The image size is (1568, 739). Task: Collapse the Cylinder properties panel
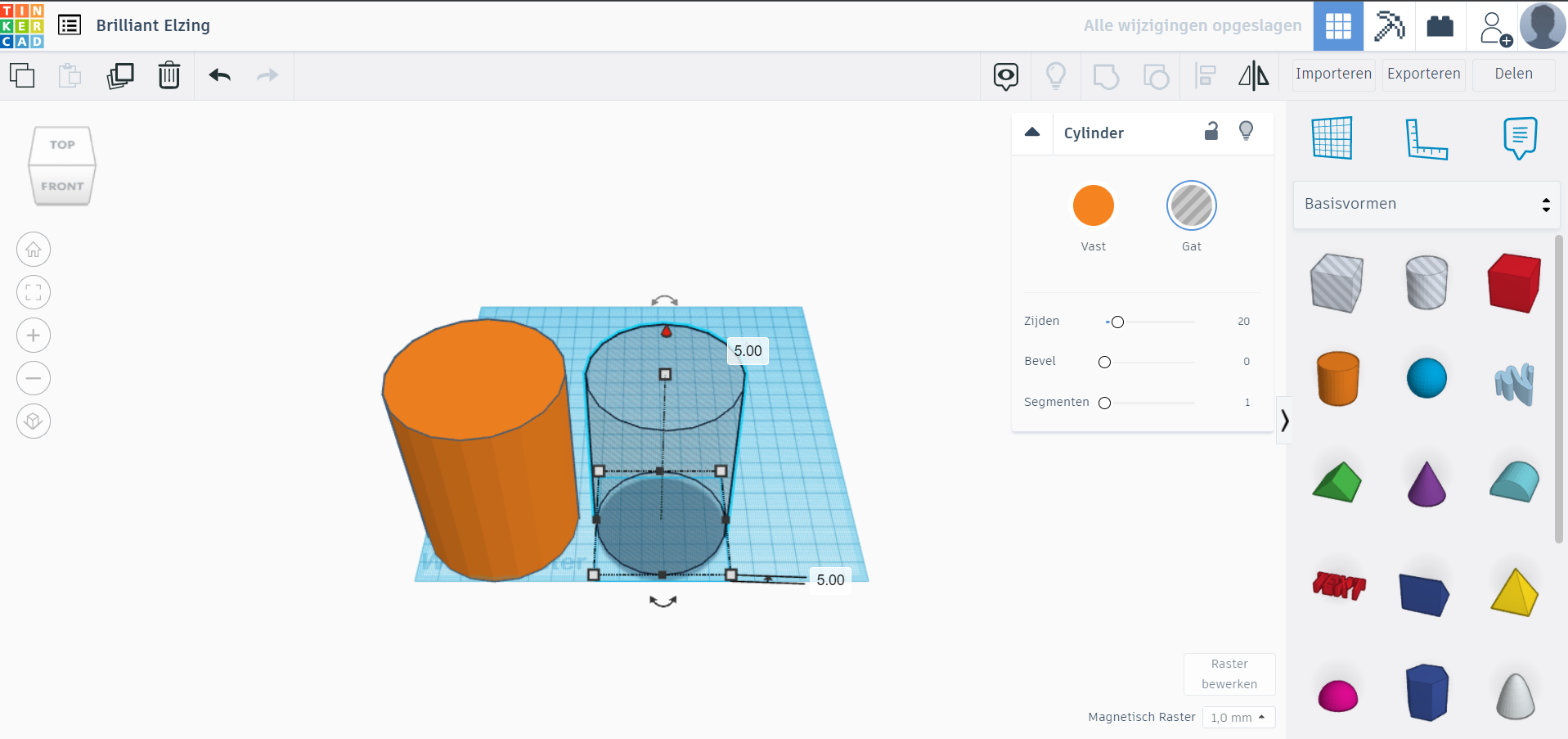pos(1032,132)
